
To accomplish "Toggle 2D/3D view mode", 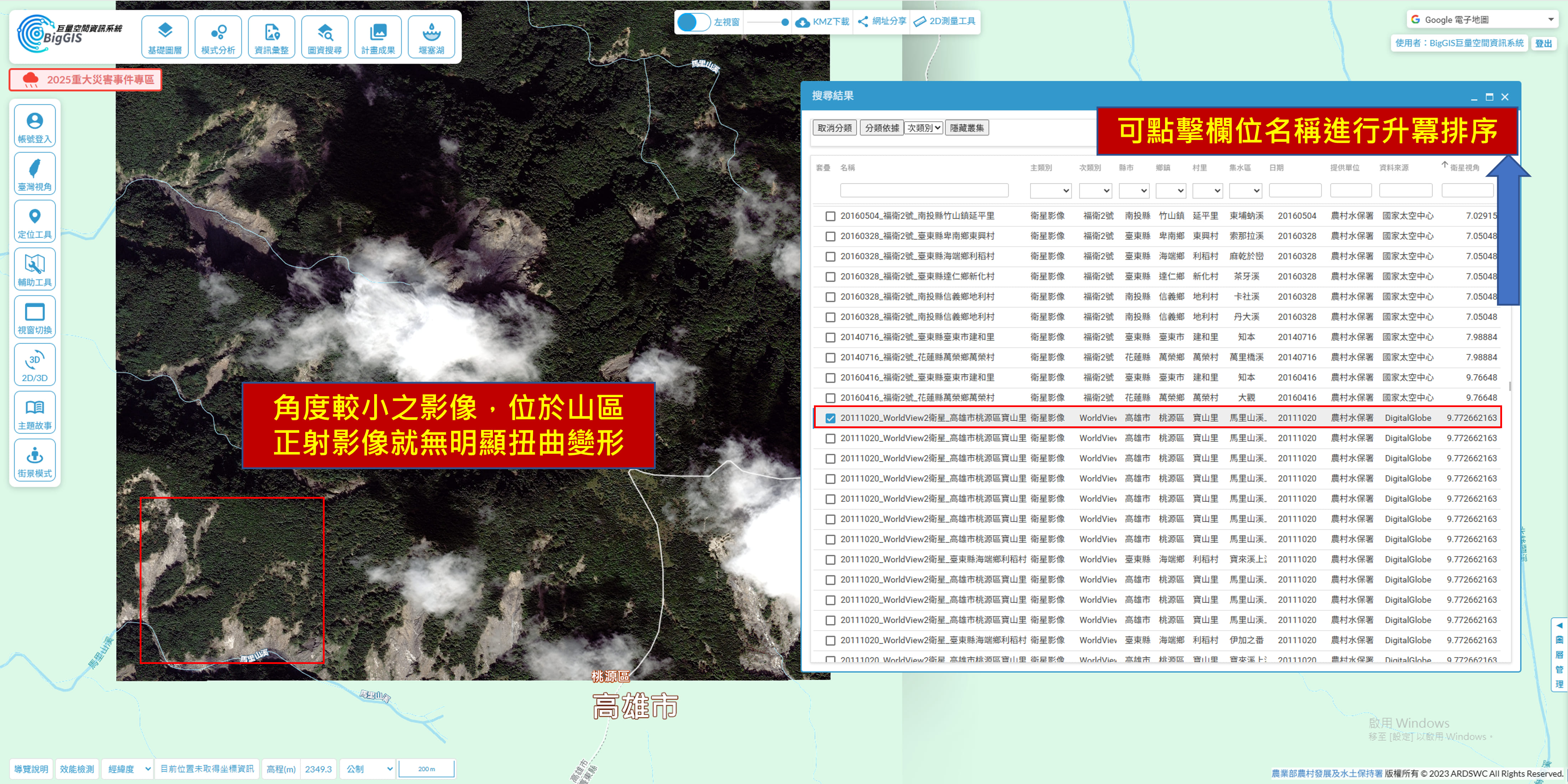I will (35, 365).
